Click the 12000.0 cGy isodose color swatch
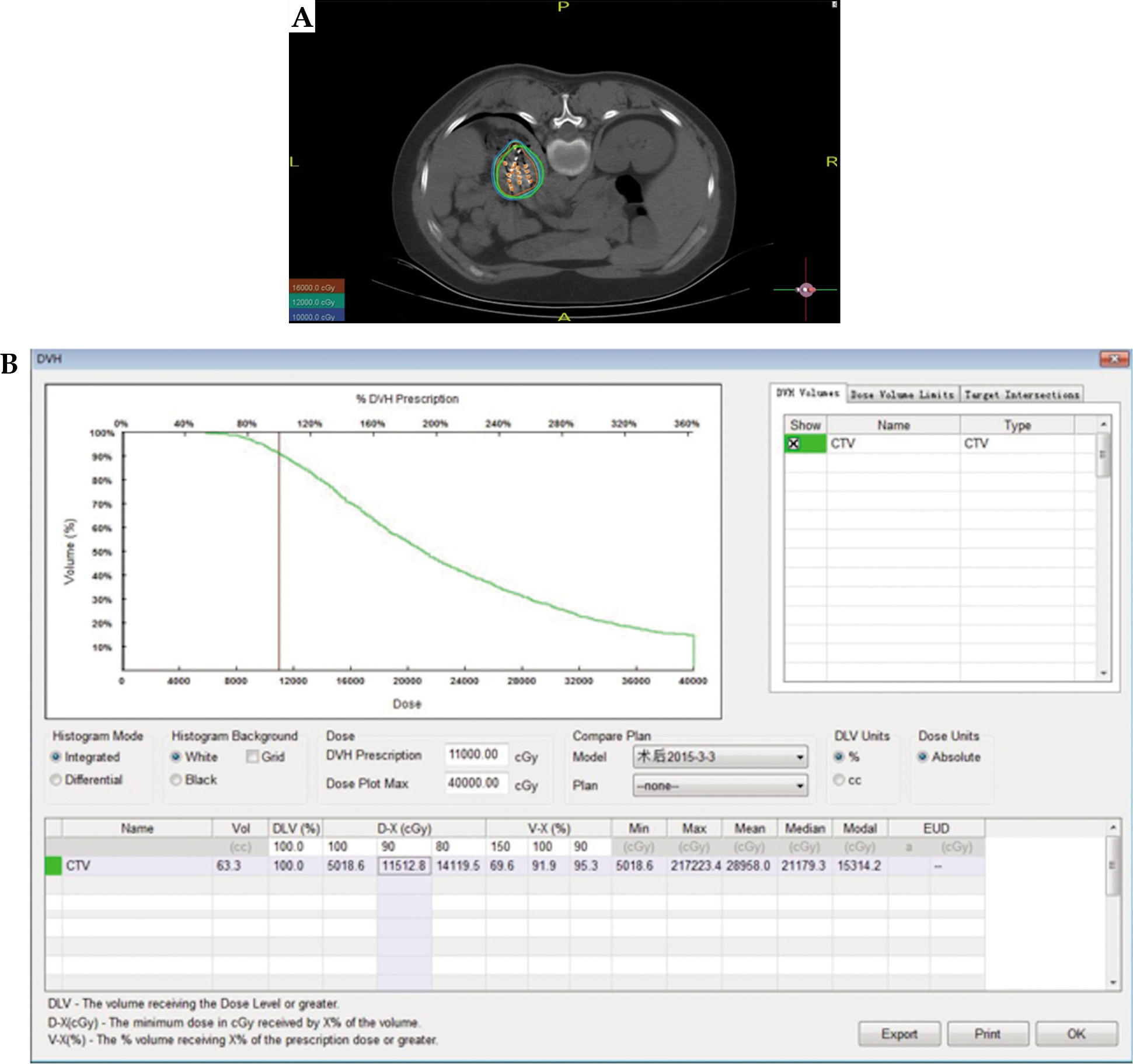This screenshot has width=1133, height=1064. (316, 302)
